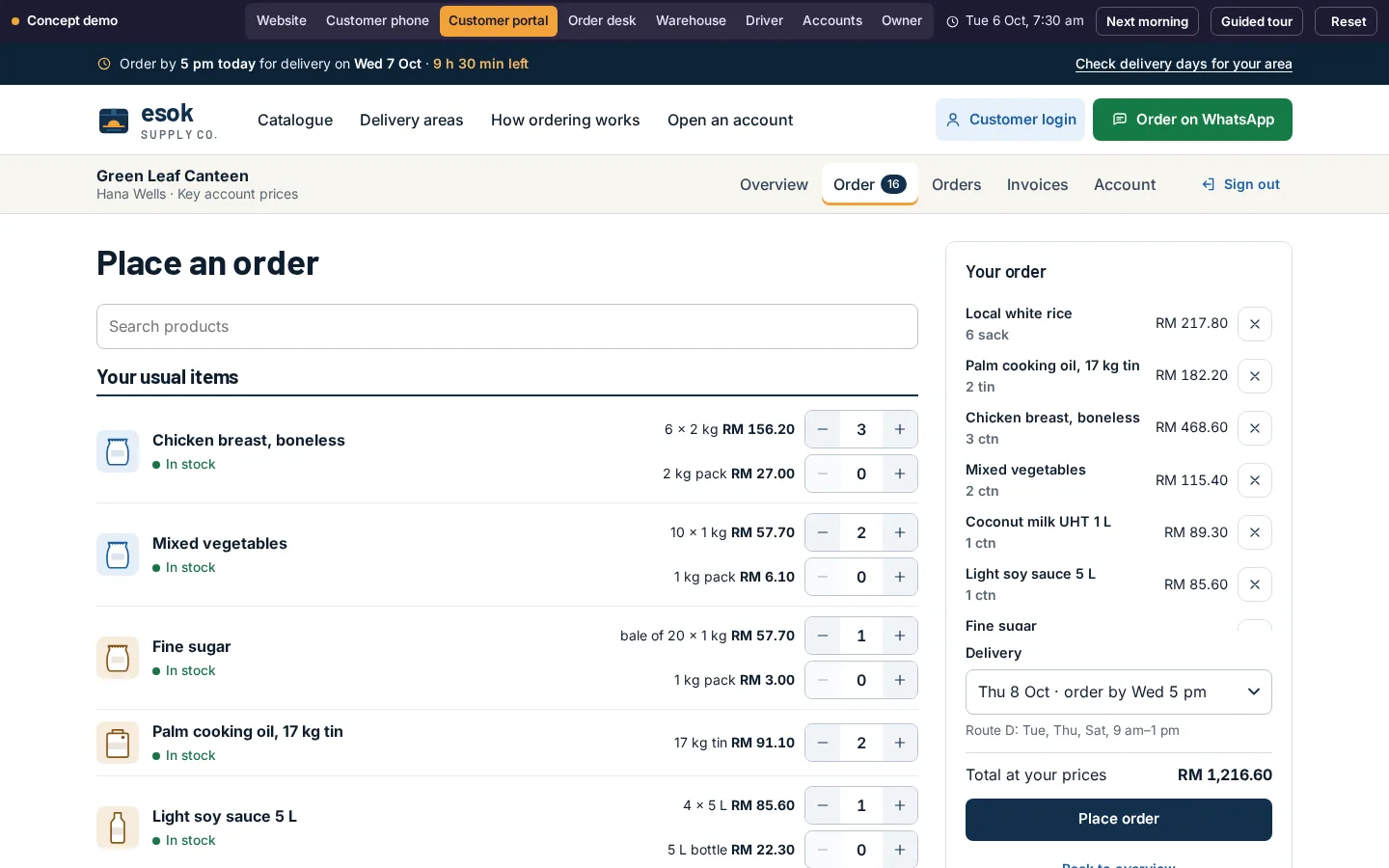The width and height of the screenshot is (1389, 868).
Task: Remove Local white rice from order
Action: click(1255, 324)
